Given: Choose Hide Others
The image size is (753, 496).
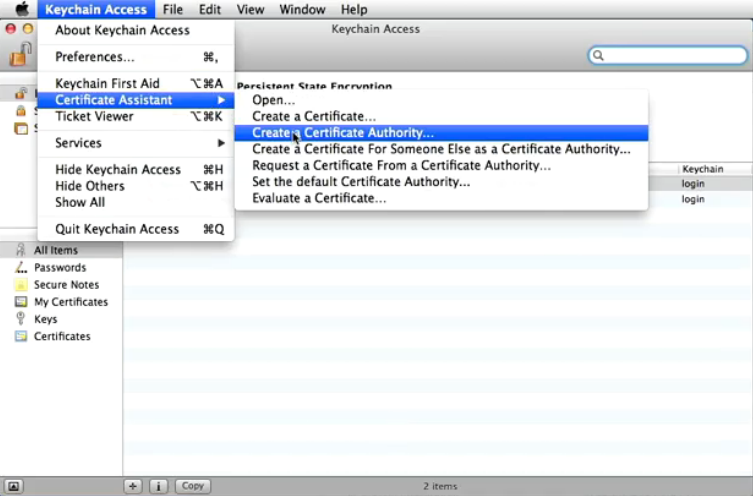Looking at the screenshot, I should [x=136, y=186].
